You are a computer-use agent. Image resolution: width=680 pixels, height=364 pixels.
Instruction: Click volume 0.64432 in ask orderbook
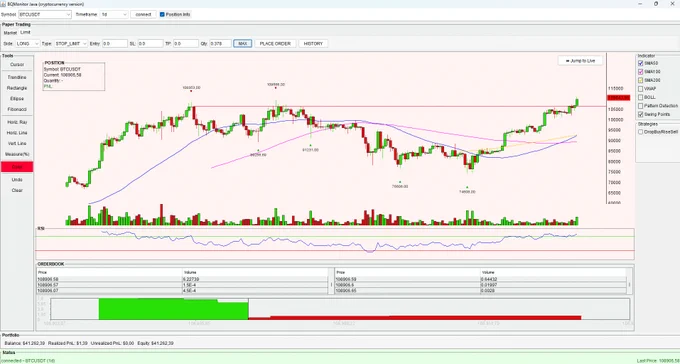click(x=489, y=279)
